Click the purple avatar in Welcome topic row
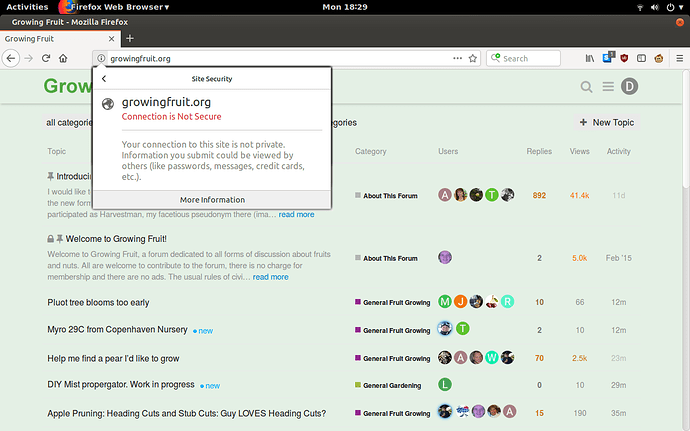The height and width of the screenshot is (431, 690). click(445, 257)
